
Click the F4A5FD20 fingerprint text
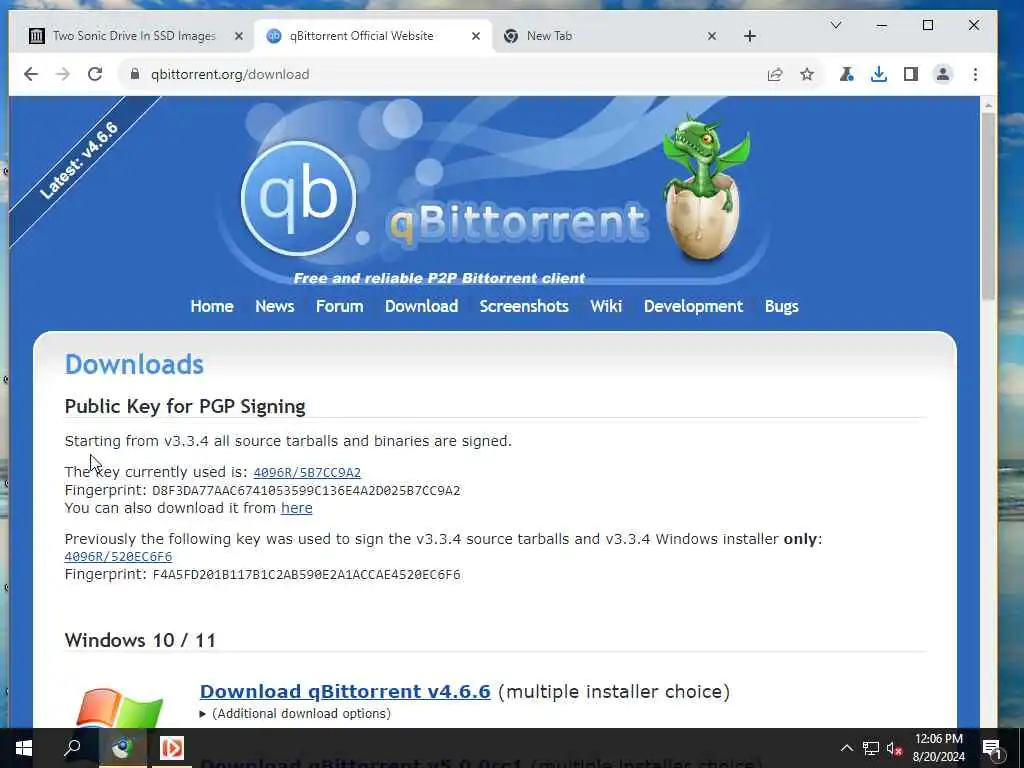(306, 575)
